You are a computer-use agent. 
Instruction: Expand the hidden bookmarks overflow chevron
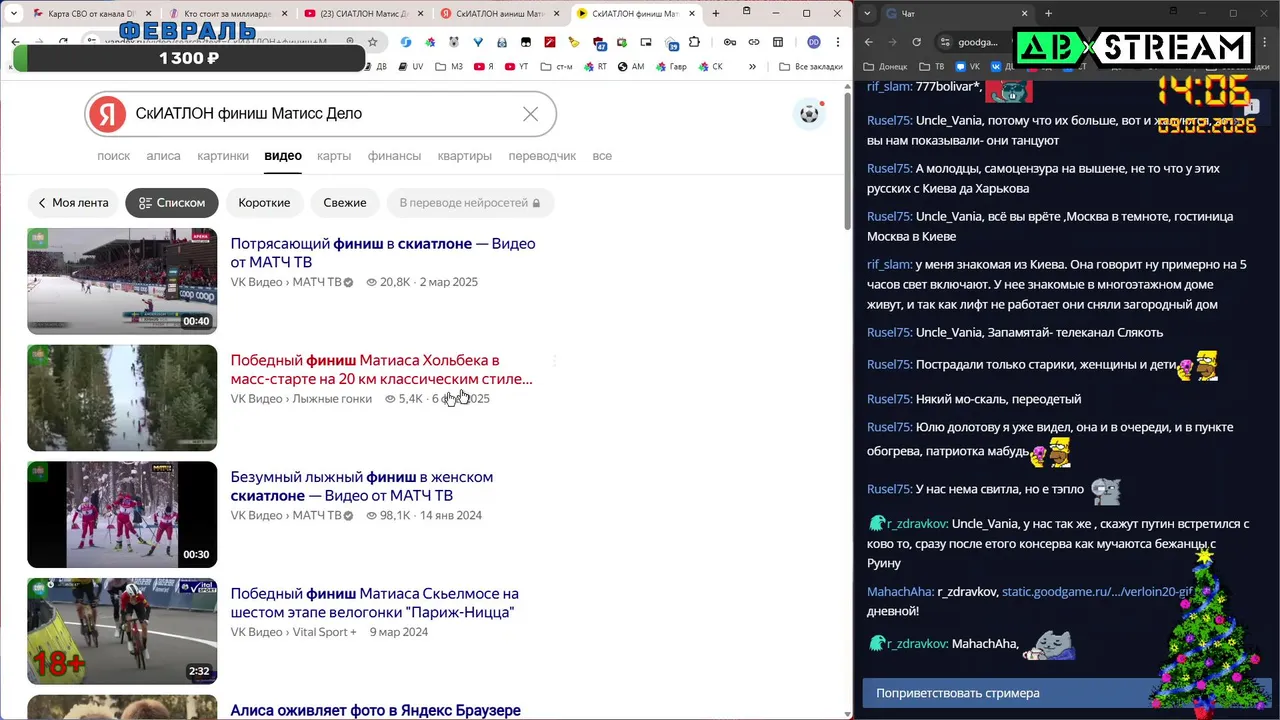click(x=753, y=66)
